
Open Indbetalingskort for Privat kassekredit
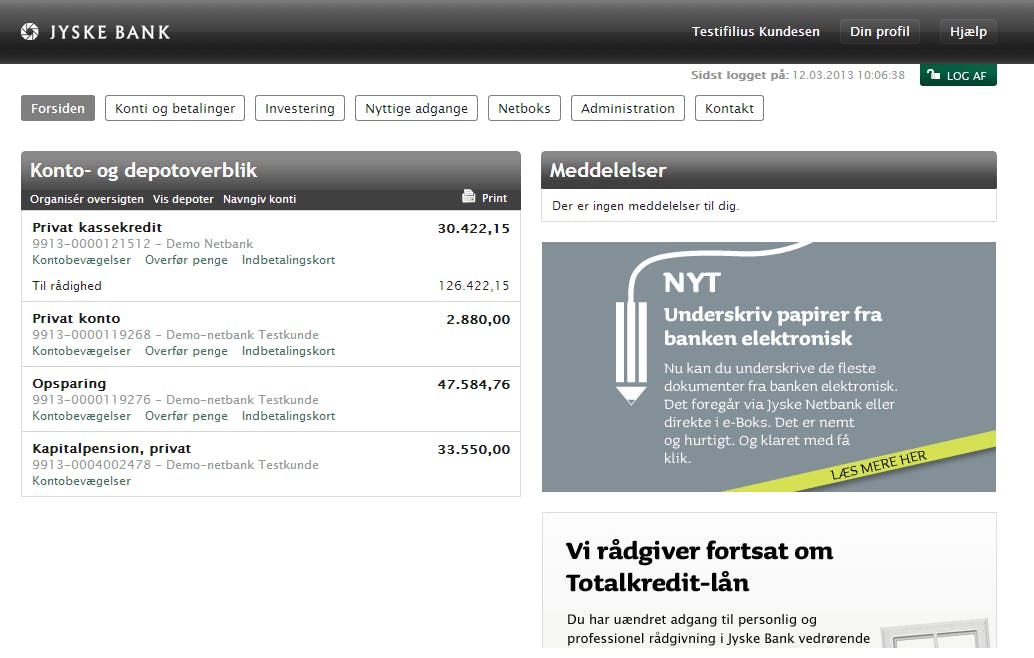click(288, 260)
